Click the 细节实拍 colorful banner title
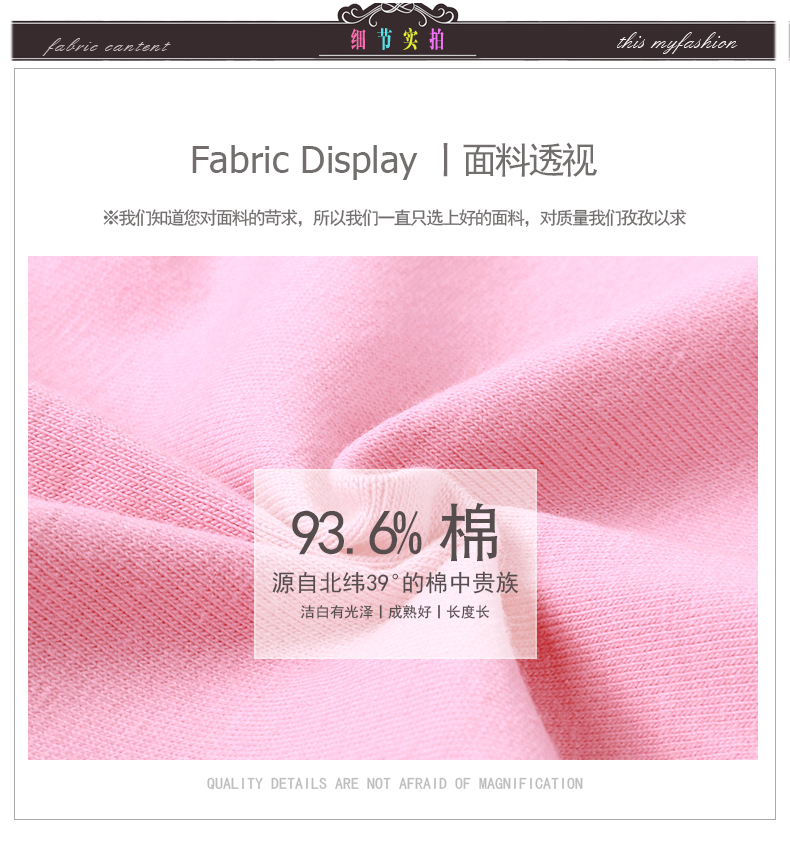Viewport: 790px width, 842px height. click(x=397, y=39)
